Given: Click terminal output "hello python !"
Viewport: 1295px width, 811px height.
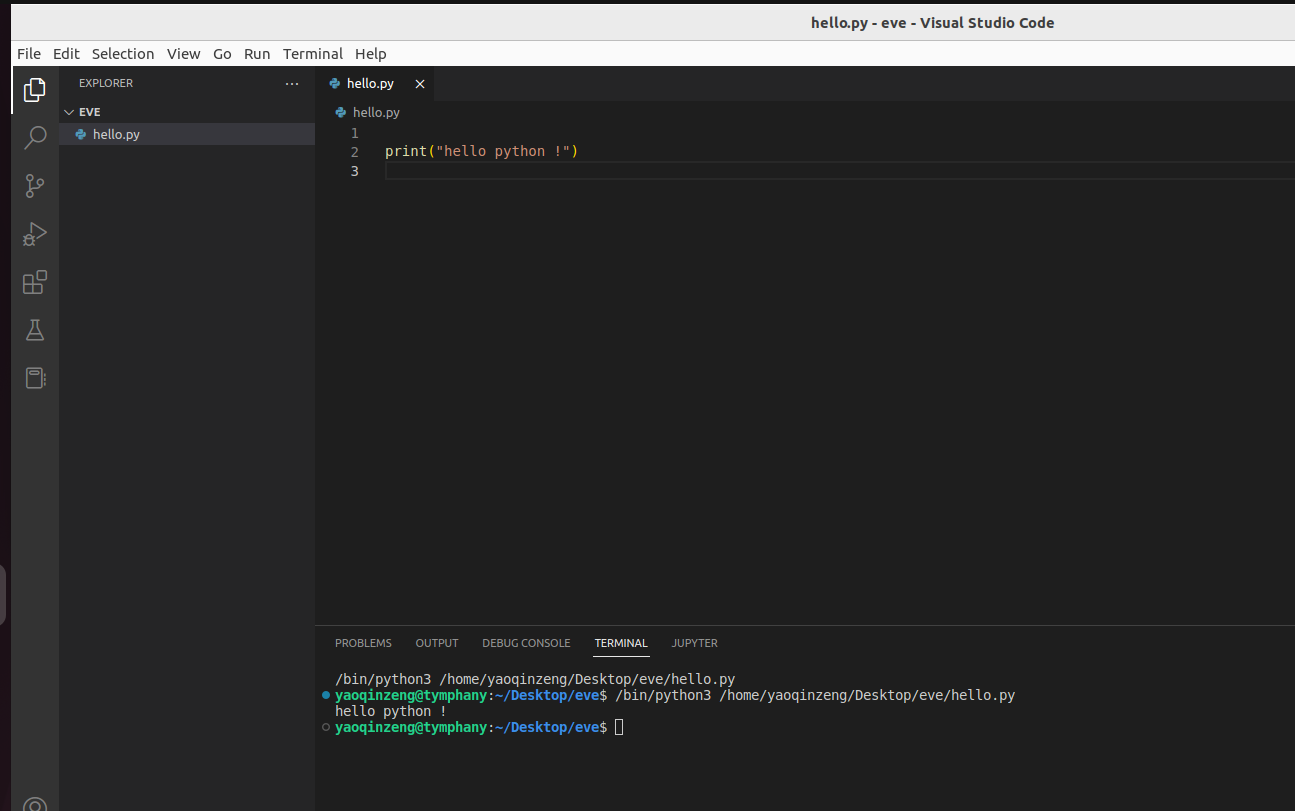Looking at the screenshot, I should click(x=391, y=711).
